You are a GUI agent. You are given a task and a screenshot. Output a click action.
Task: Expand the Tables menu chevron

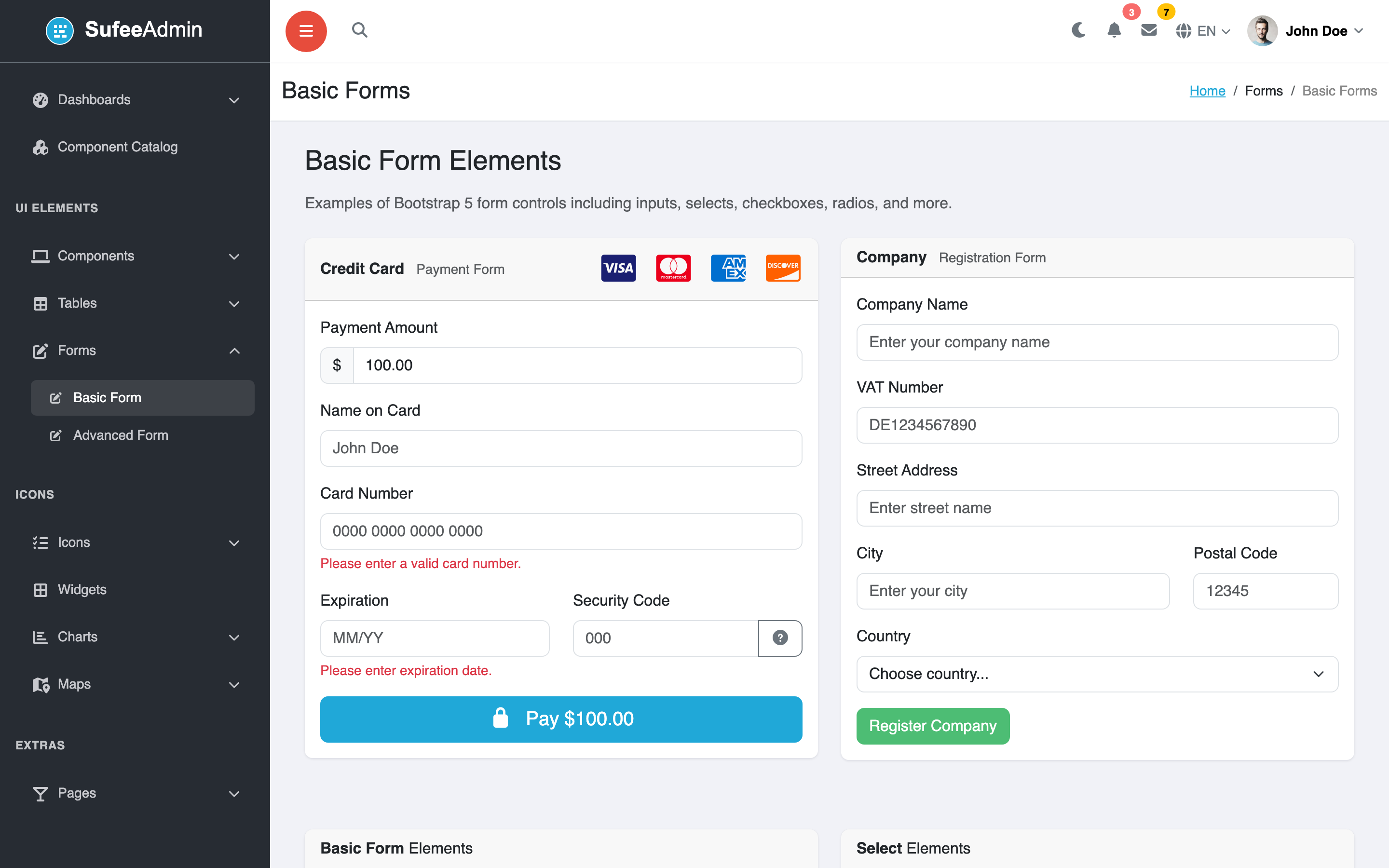[234, 304]
